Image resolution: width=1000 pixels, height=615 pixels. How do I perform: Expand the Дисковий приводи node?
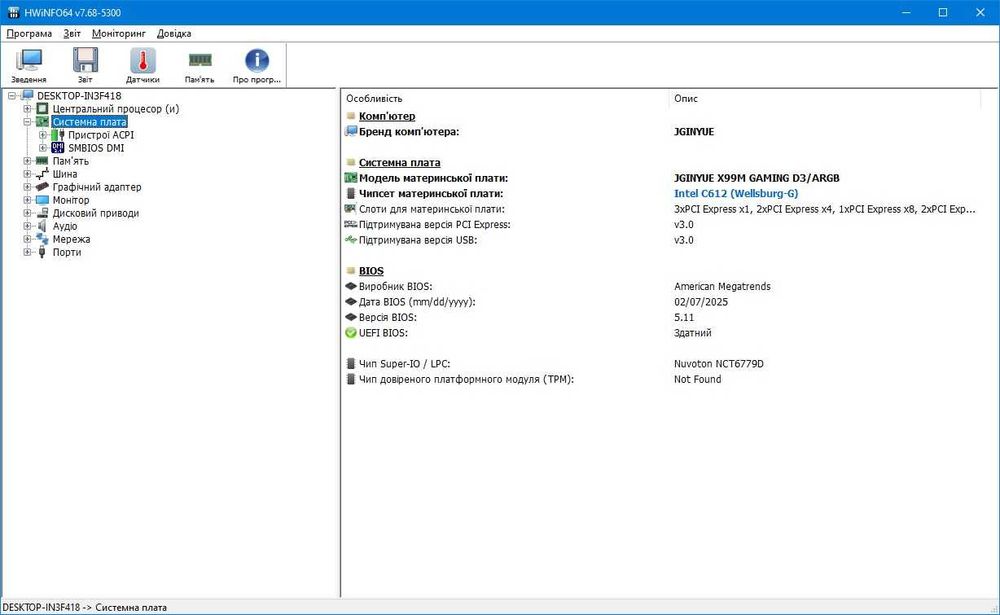[27, 213]
